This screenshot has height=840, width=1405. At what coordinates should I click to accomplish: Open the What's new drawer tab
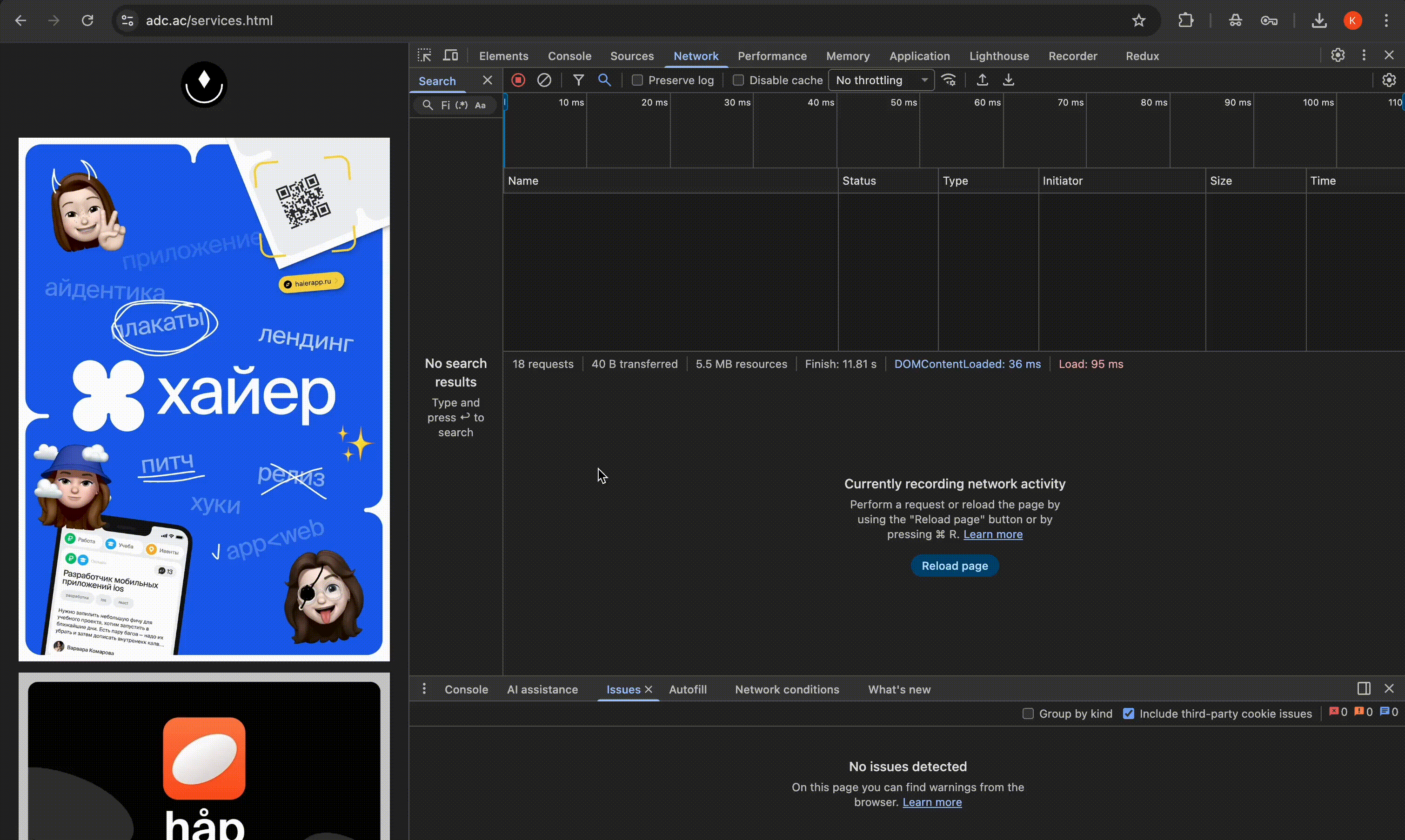899,689
